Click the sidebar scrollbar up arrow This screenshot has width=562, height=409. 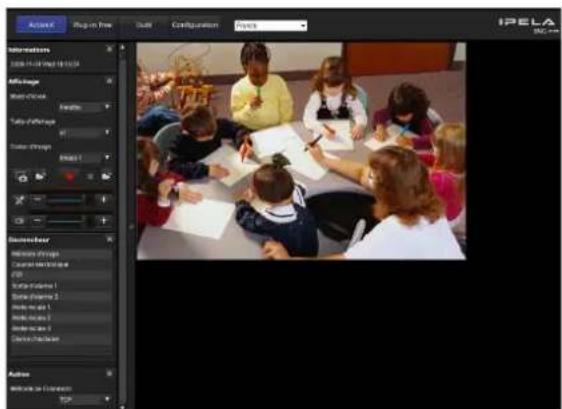pos(123,47)
